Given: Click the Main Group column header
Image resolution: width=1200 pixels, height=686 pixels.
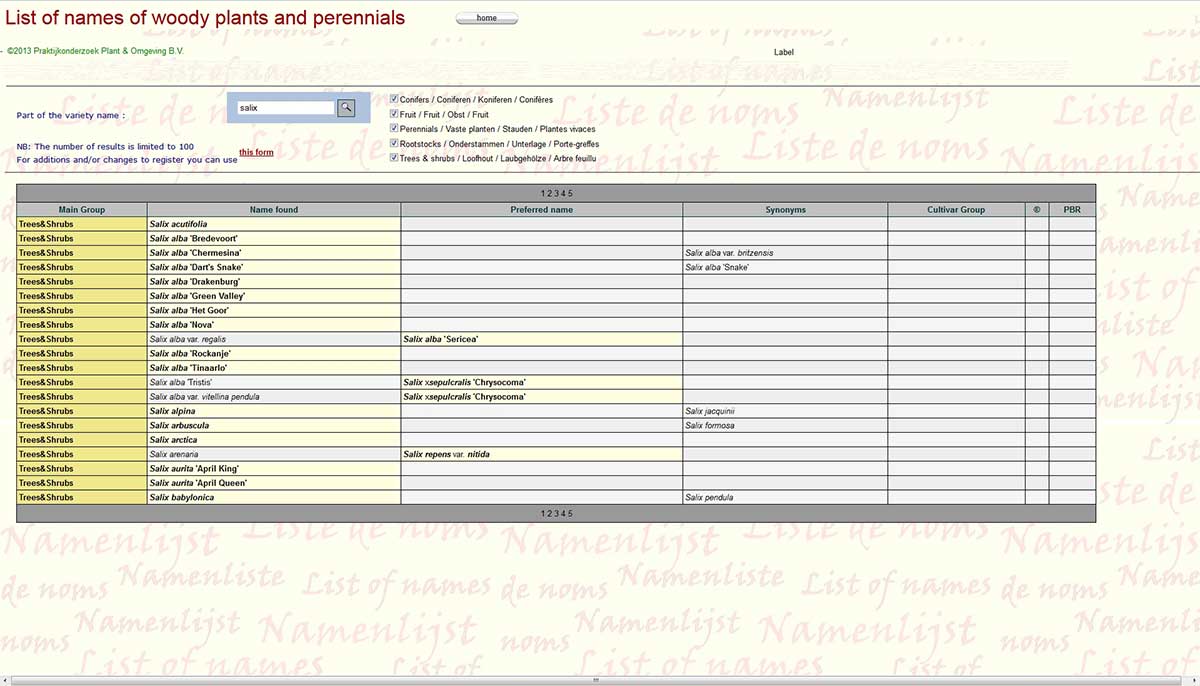Looking at the screenshot, I should [82, 210].
